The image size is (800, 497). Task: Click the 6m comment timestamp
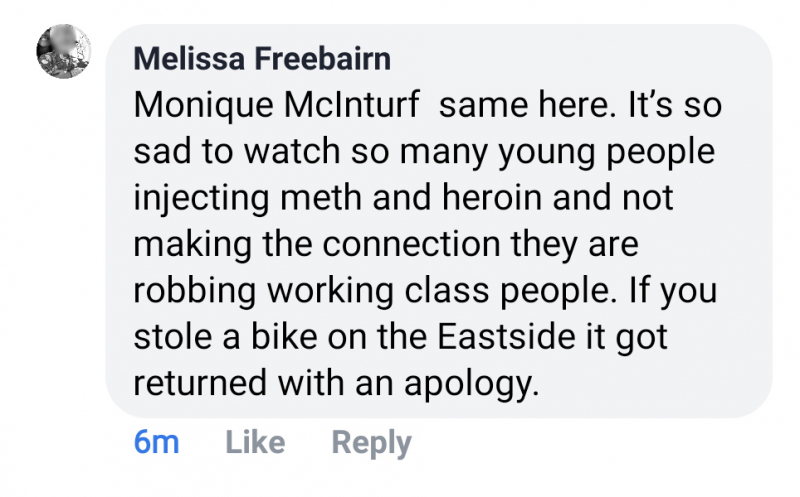[156, 443]
